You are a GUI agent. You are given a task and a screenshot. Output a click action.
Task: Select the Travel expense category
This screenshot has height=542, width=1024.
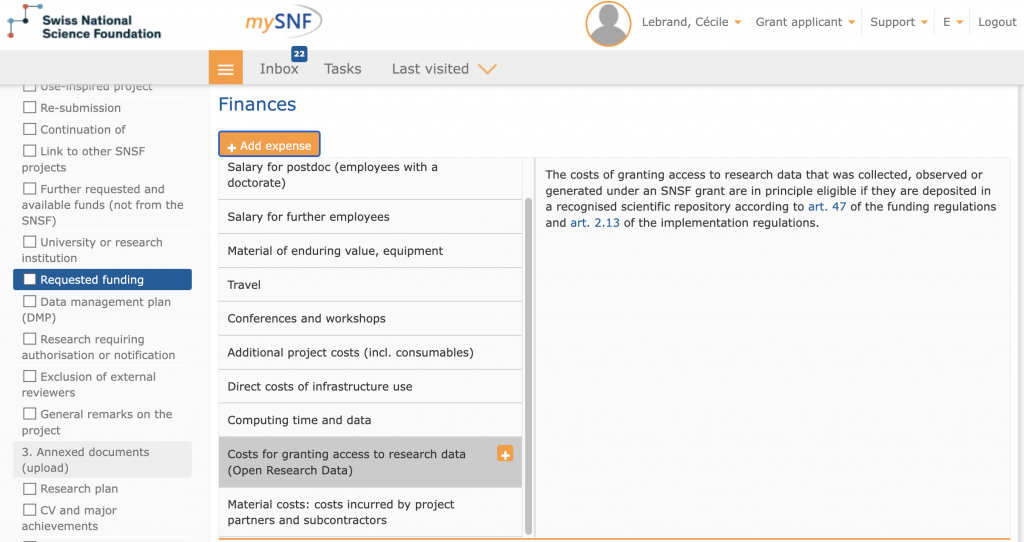click(370, 285)
